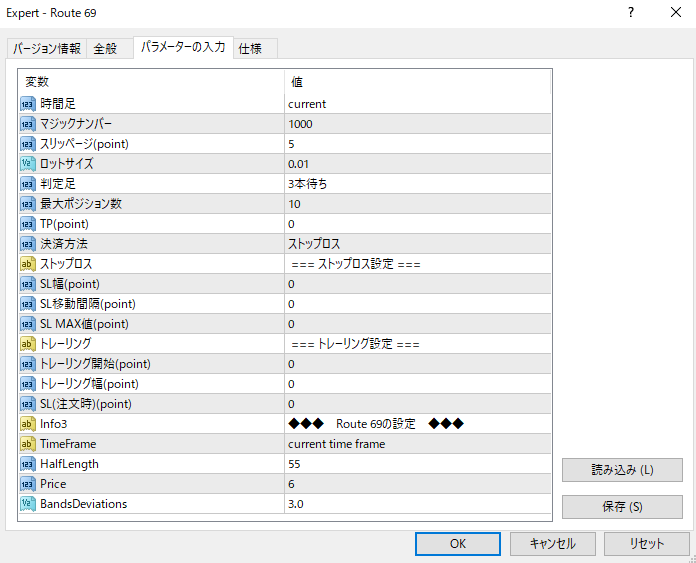Click the integer icon beside マジックナンバー

(x=28, y=124)
